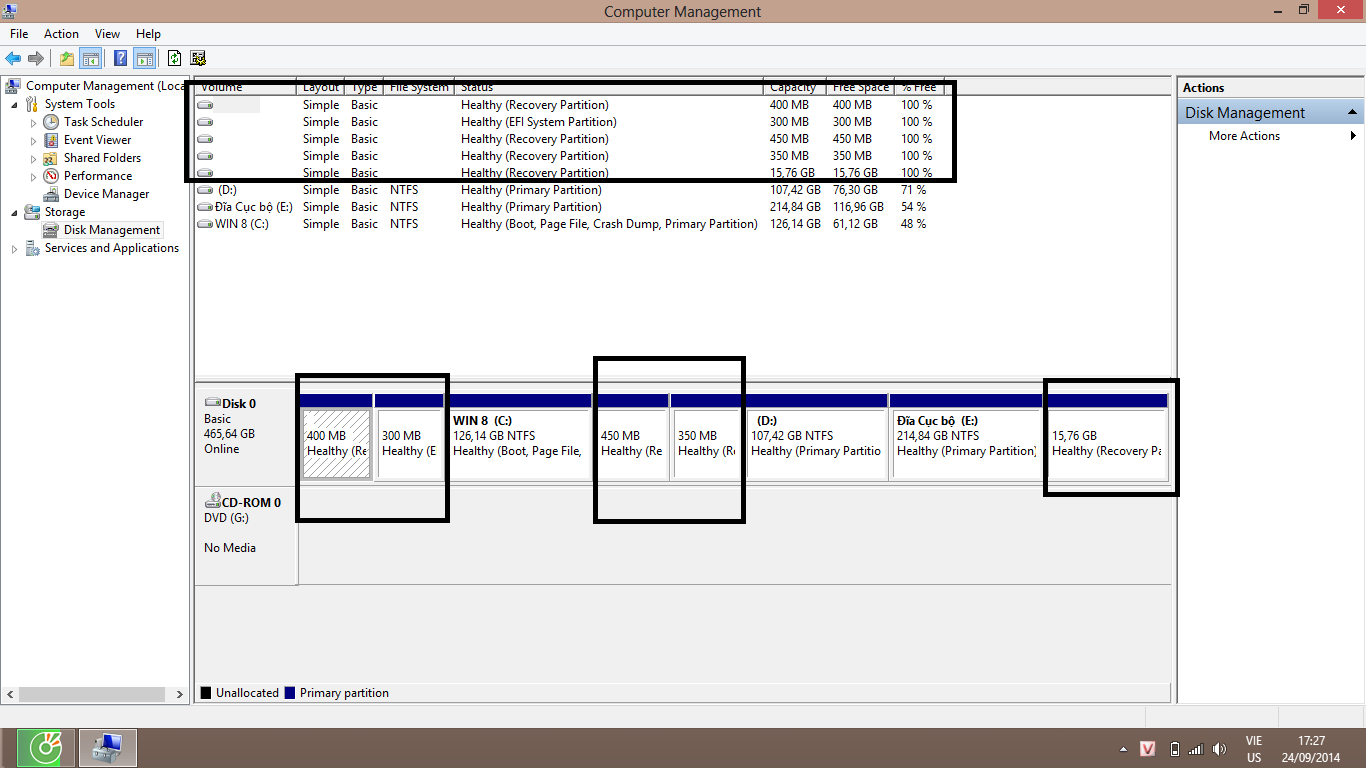Screen dimensions: 1366x768
Task: Select the WIN 8 (C:) partition in Disk 0 map
Action: coord(519,436)
